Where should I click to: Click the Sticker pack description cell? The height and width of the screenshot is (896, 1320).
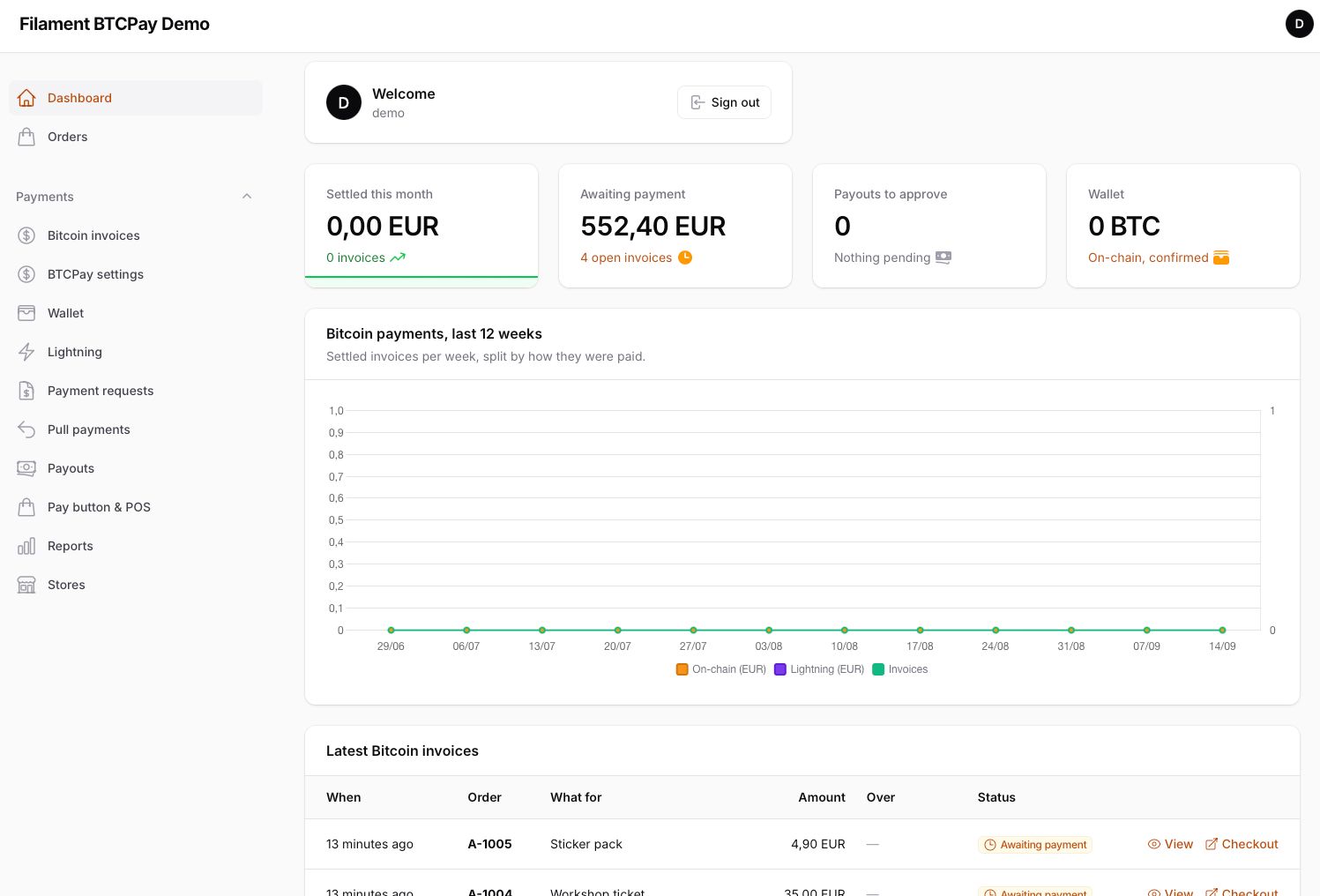pos(586,844)
